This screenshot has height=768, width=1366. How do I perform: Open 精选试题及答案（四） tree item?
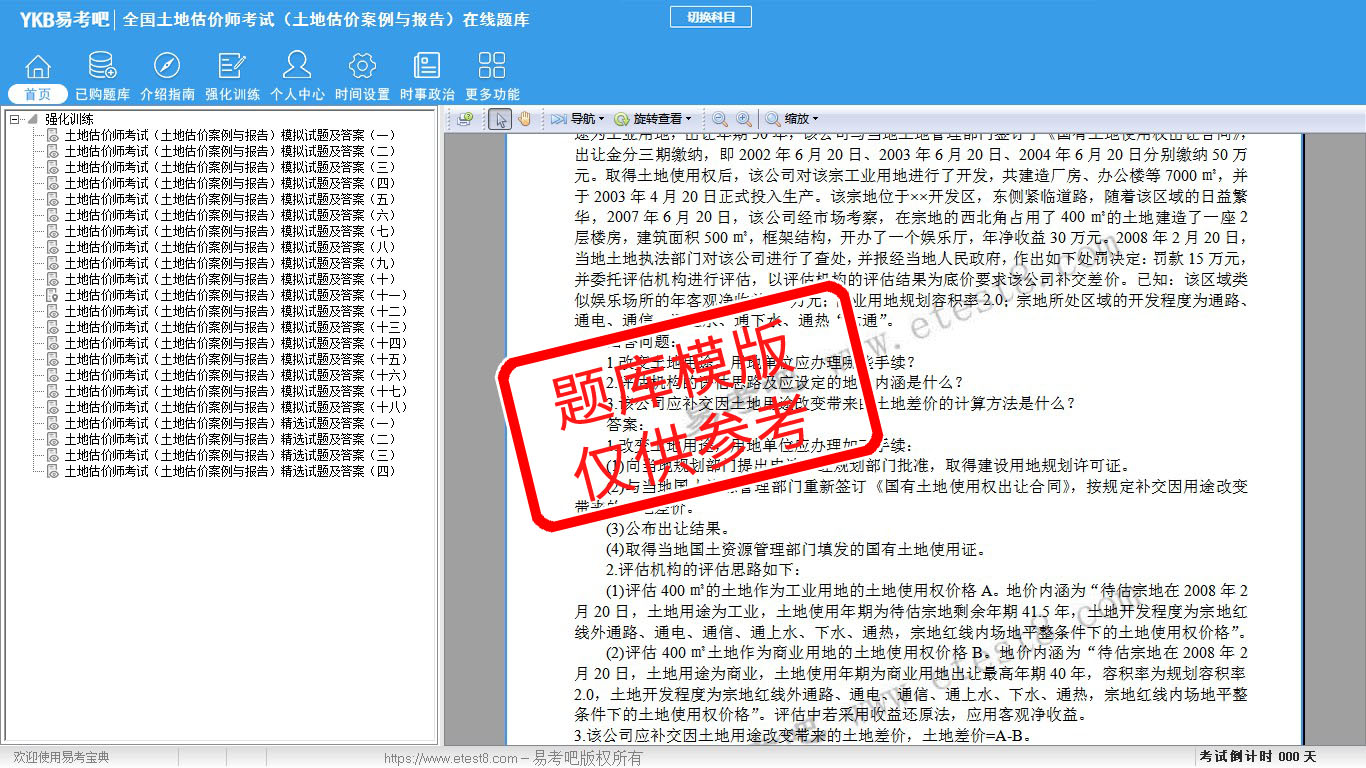click(229, 471)
